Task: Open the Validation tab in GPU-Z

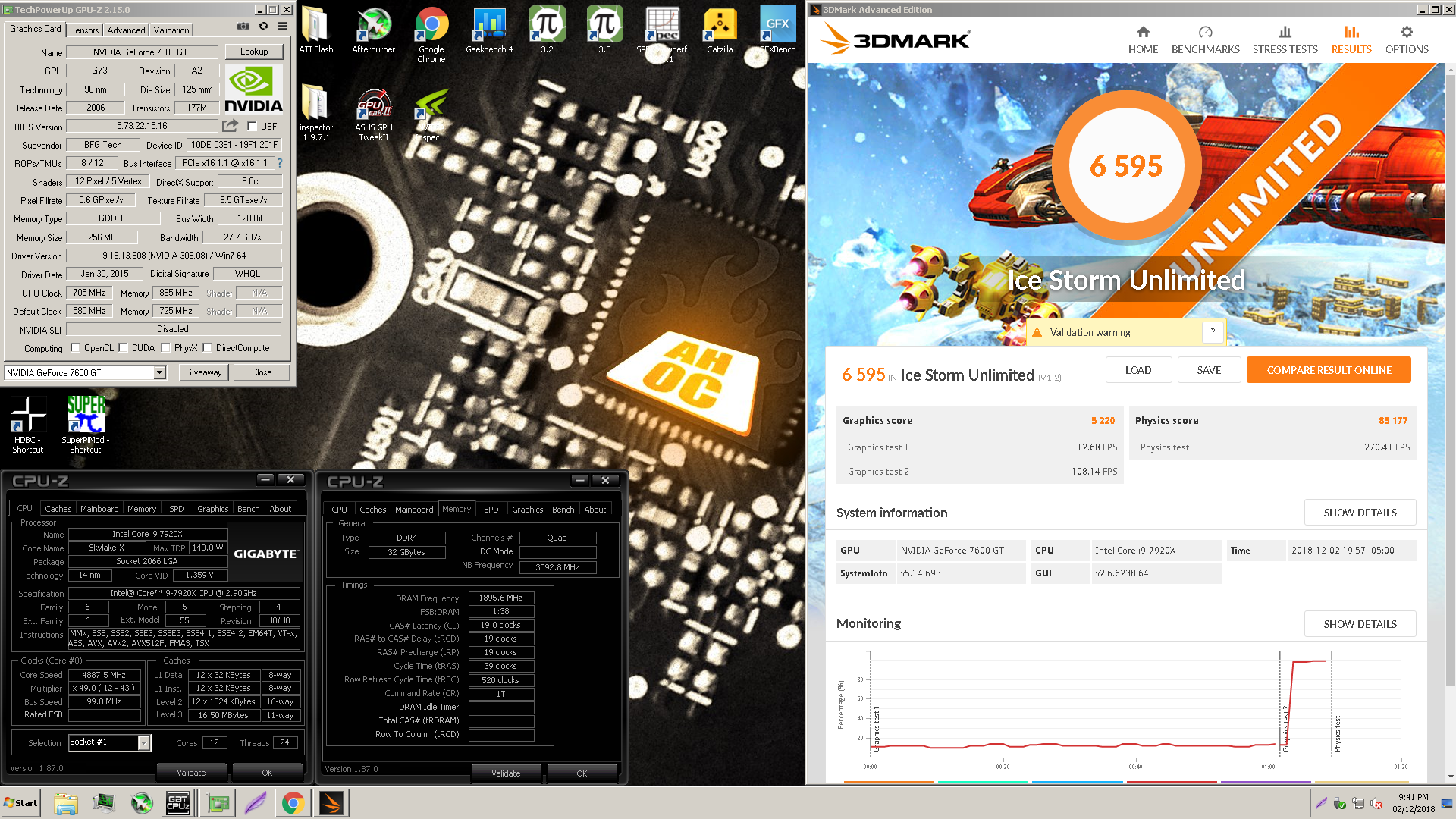Action: click(171, 30)
